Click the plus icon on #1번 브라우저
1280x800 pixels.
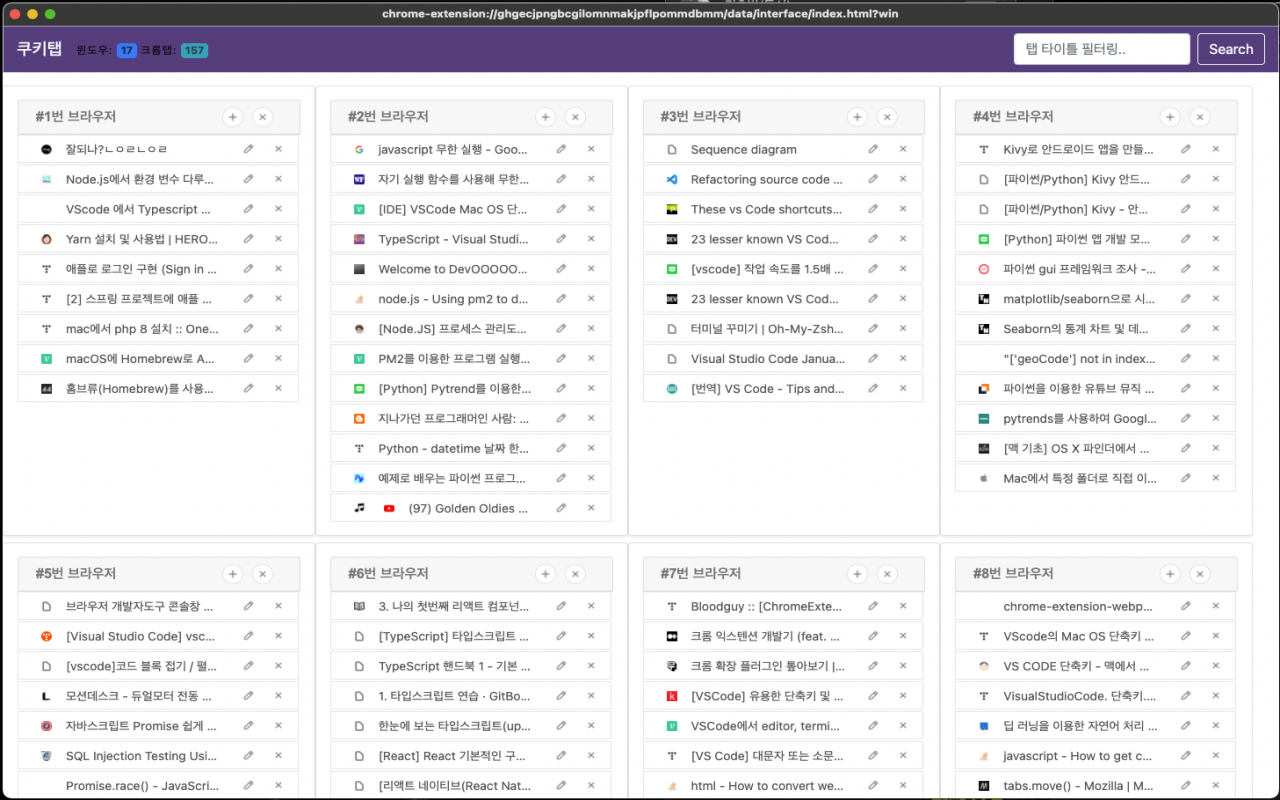[233, 117]
